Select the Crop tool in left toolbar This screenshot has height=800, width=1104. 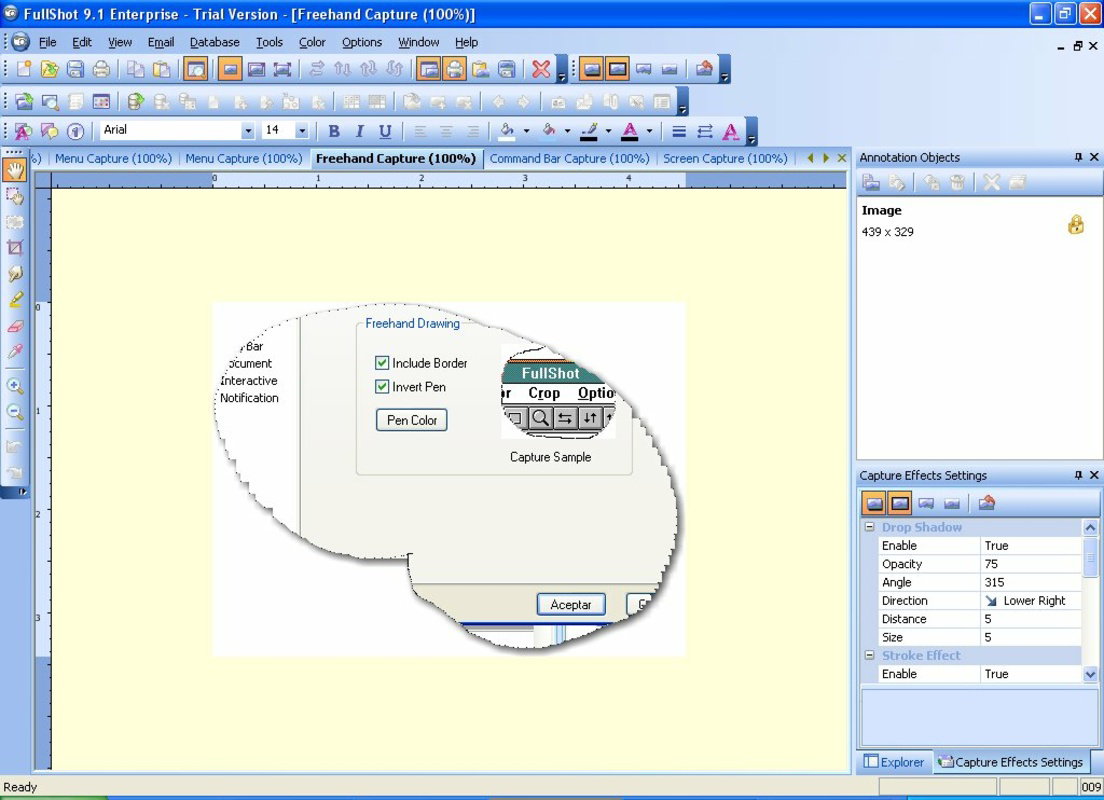pyautogui.click(x=15, y=248)
